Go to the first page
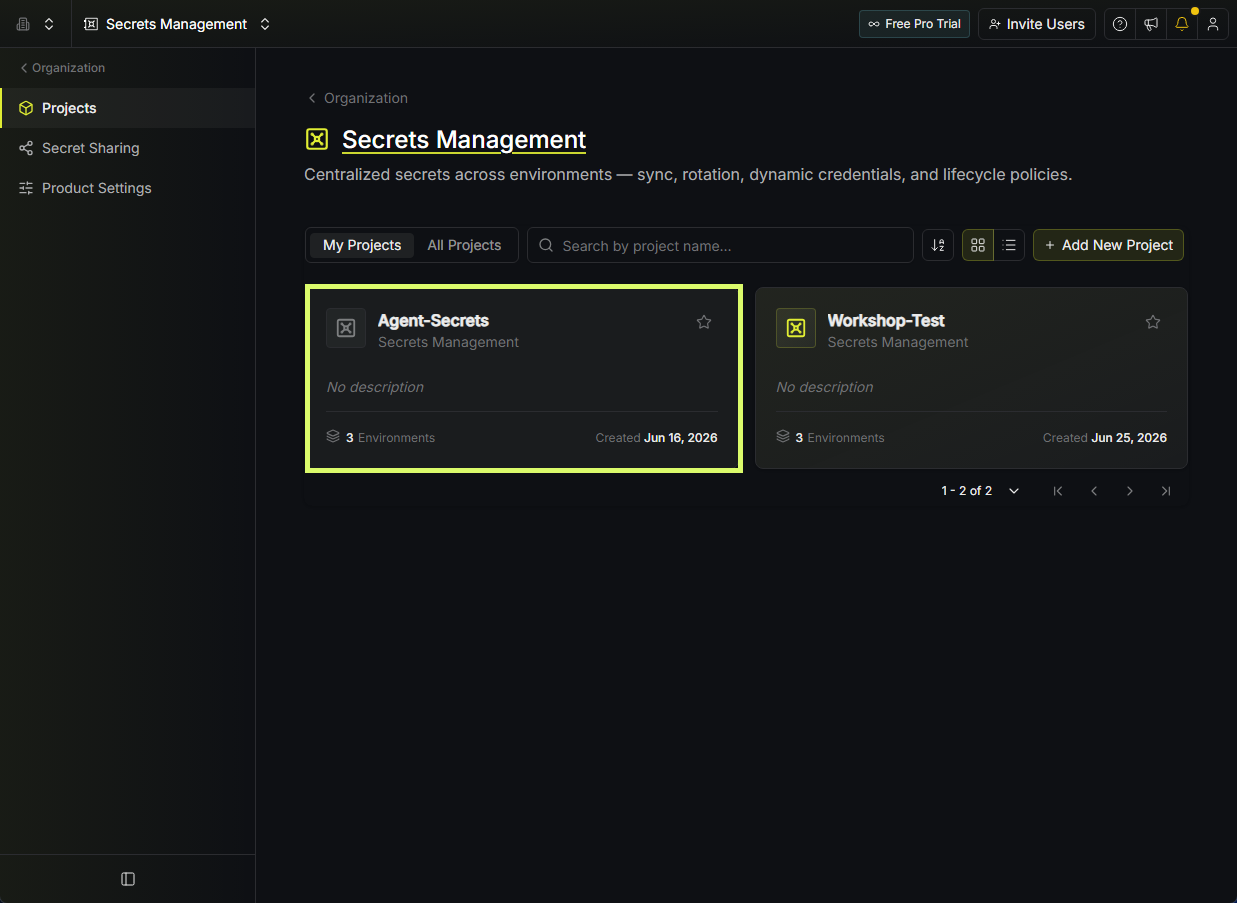The image size is (1237, 903). [1058, 491]
